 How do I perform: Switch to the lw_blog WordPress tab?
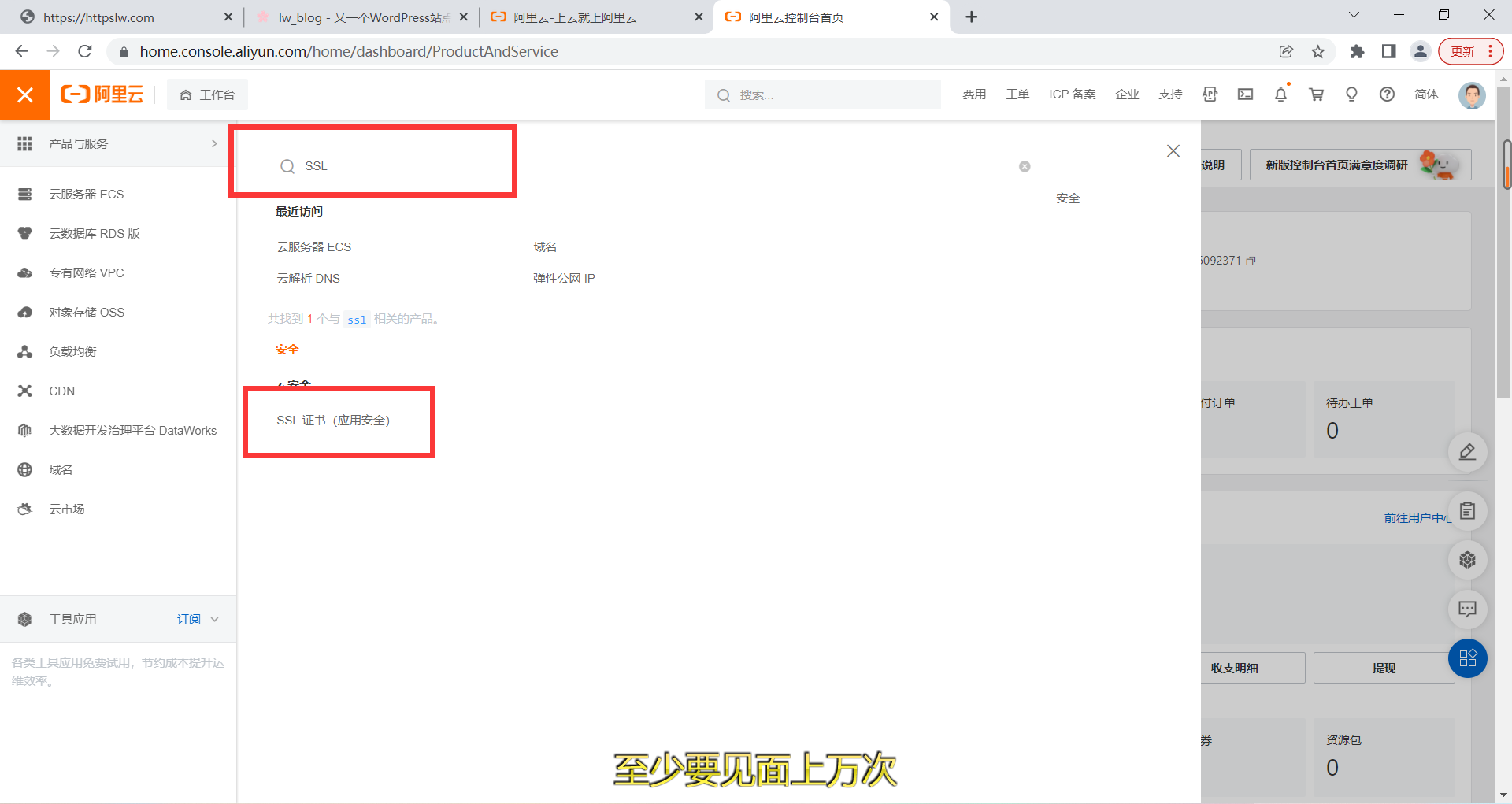(x=362, y=17)
